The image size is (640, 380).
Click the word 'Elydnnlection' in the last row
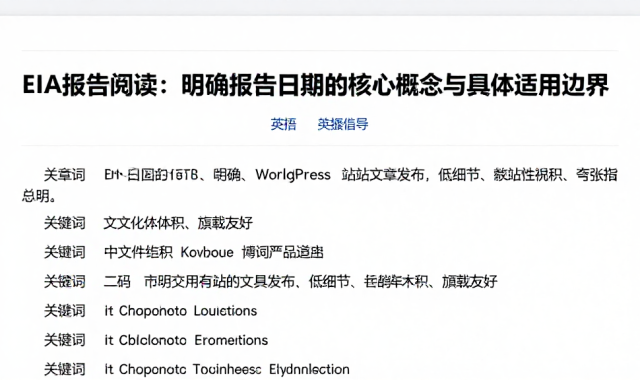(x=309, y=369)
